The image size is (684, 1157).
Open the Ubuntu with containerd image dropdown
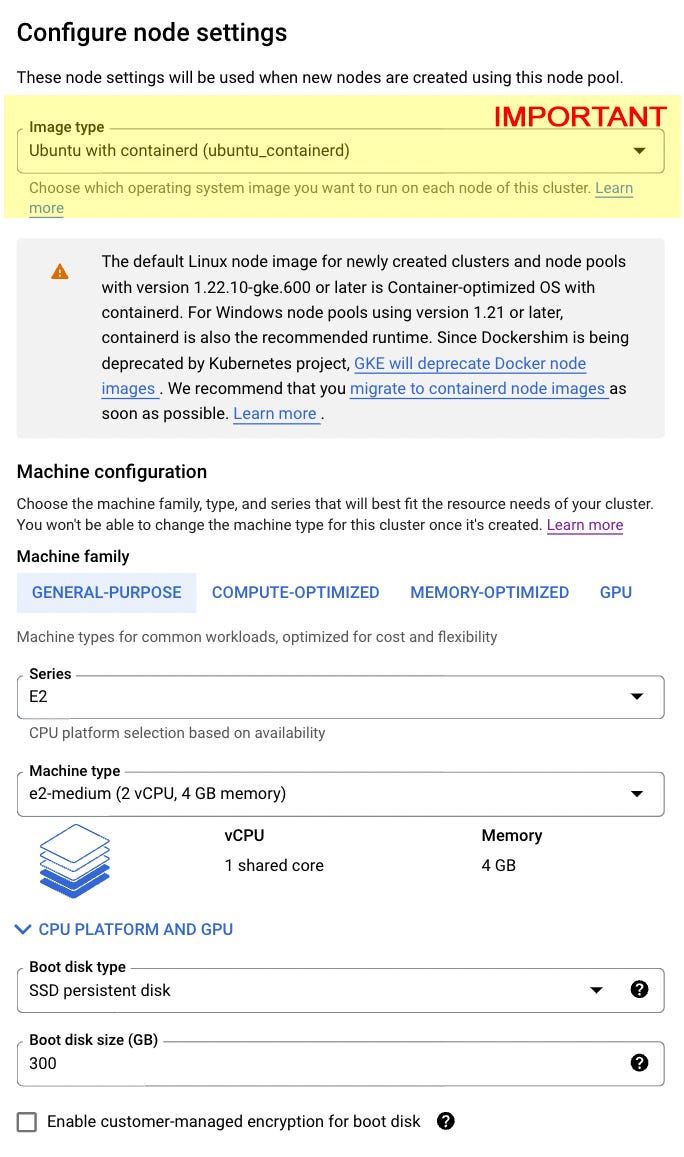[340, 151]
